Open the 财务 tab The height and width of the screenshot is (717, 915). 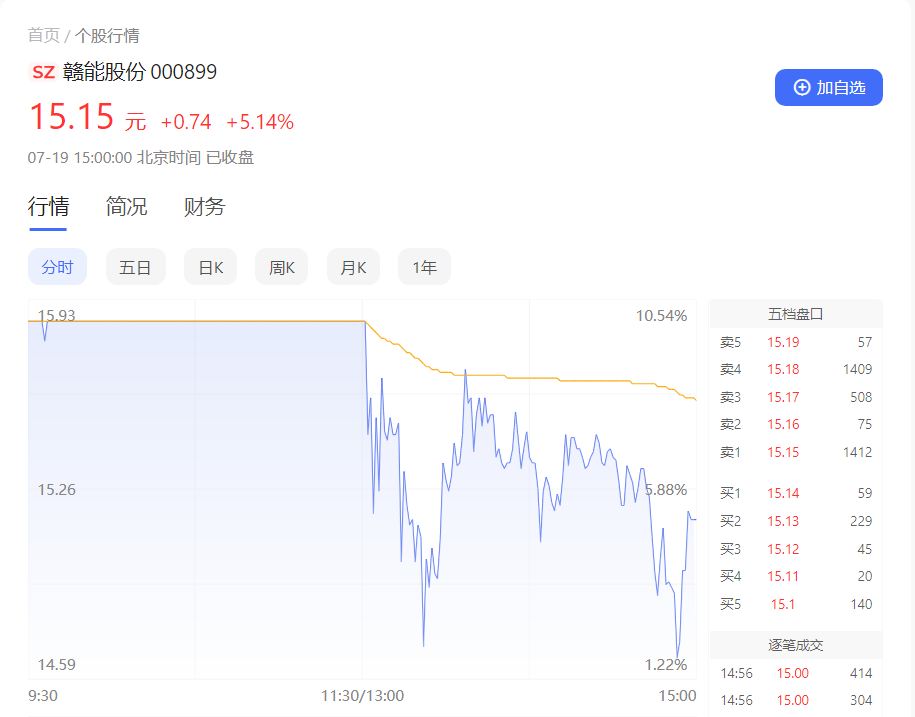[204, 207]
